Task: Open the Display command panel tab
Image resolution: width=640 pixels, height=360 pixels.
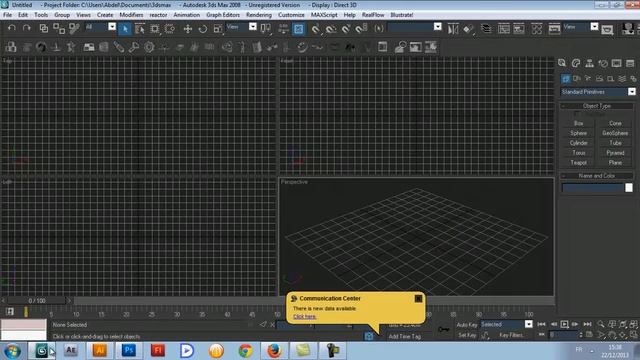Action: (616, 63)
